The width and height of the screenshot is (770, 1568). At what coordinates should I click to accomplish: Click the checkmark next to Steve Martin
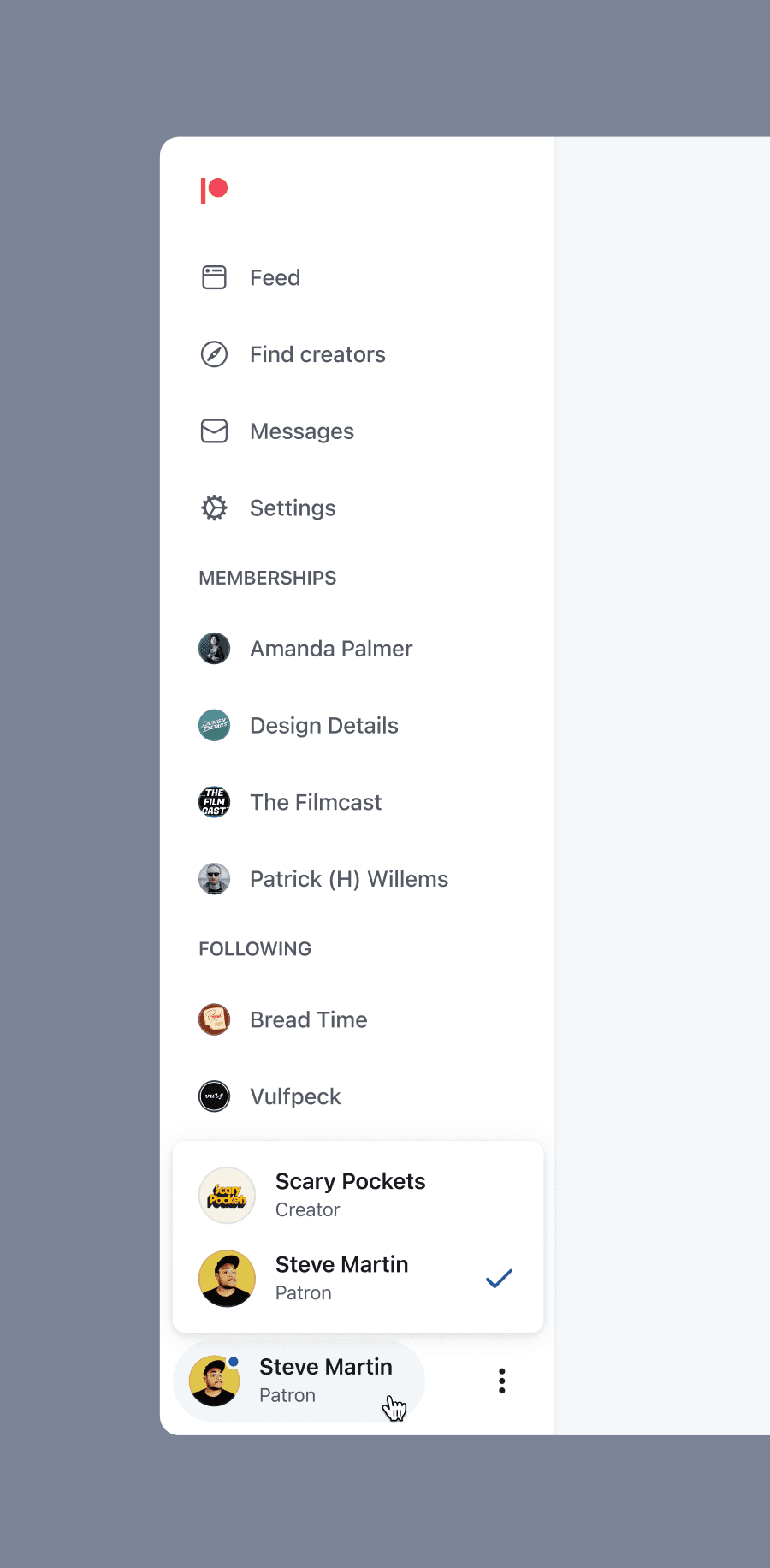point(499,1278)
